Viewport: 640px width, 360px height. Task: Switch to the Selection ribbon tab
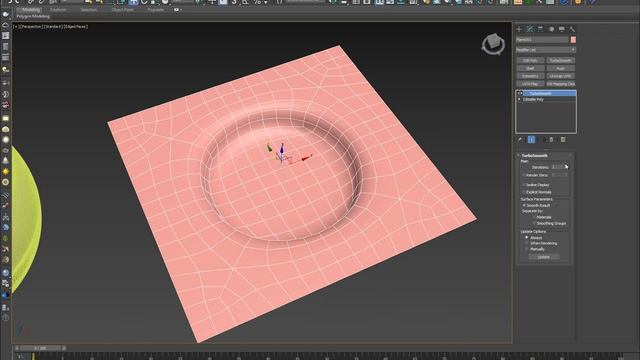(89, 10)
